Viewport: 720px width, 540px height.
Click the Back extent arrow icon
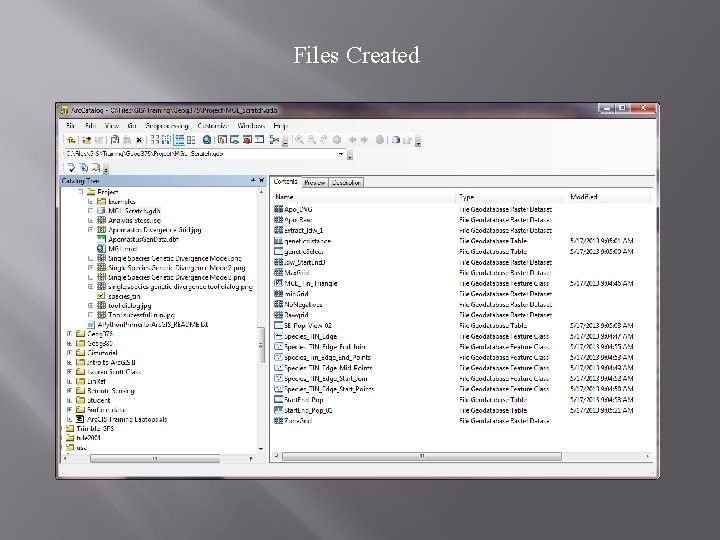[352, 140]
